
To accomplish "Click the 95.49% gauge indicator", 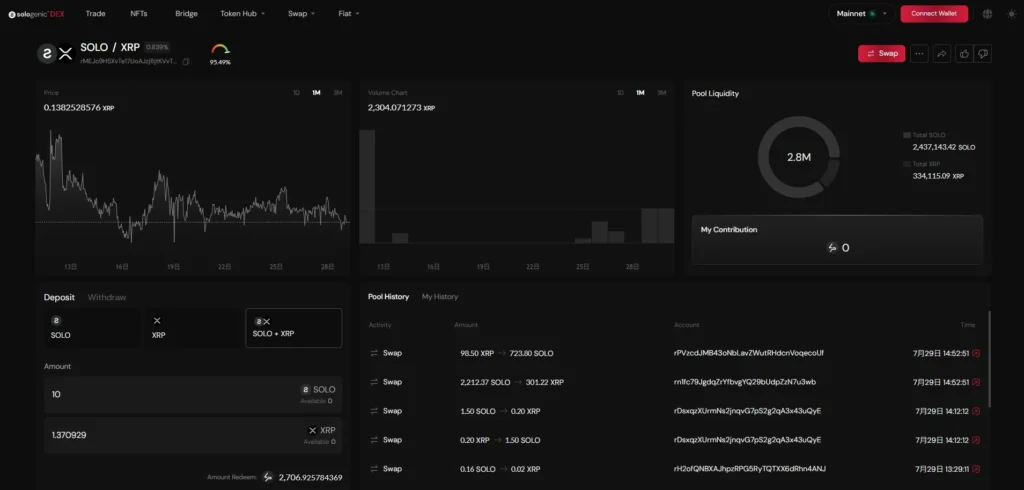I will 220,54.
